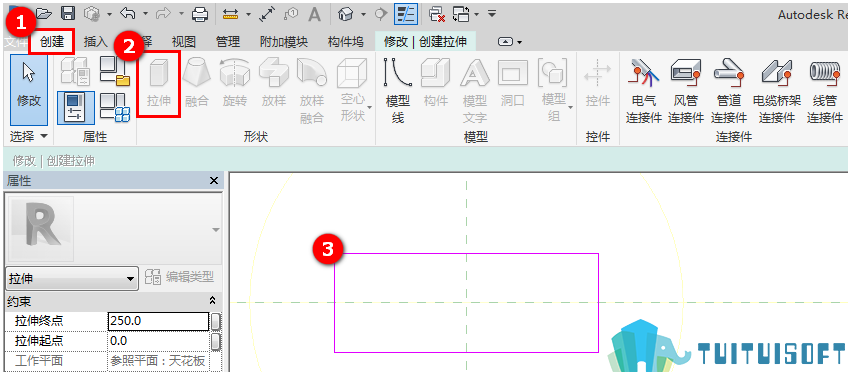Click the 拉伸终点 value field 250.0
The height and width of the screenshot is (375, 852).
point(158,321)
